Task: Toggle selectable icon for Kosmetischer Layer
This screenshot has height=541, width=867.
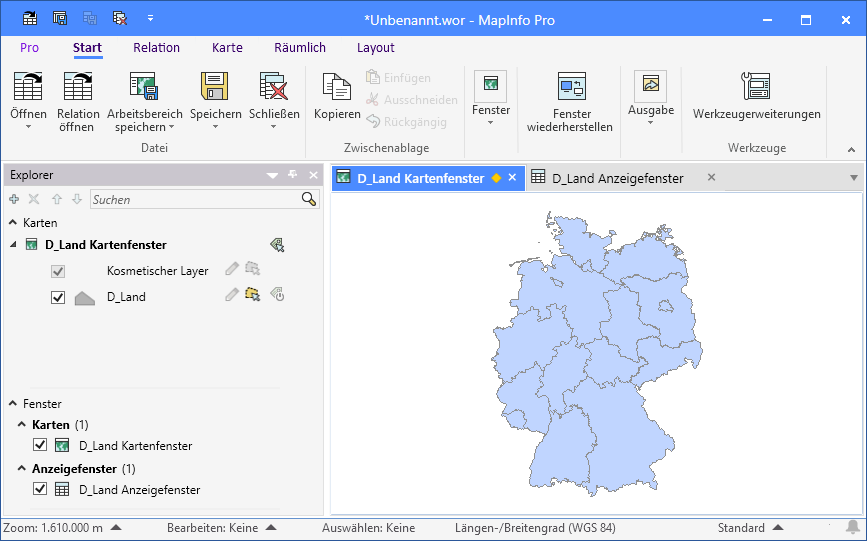Action: point(253,269)
